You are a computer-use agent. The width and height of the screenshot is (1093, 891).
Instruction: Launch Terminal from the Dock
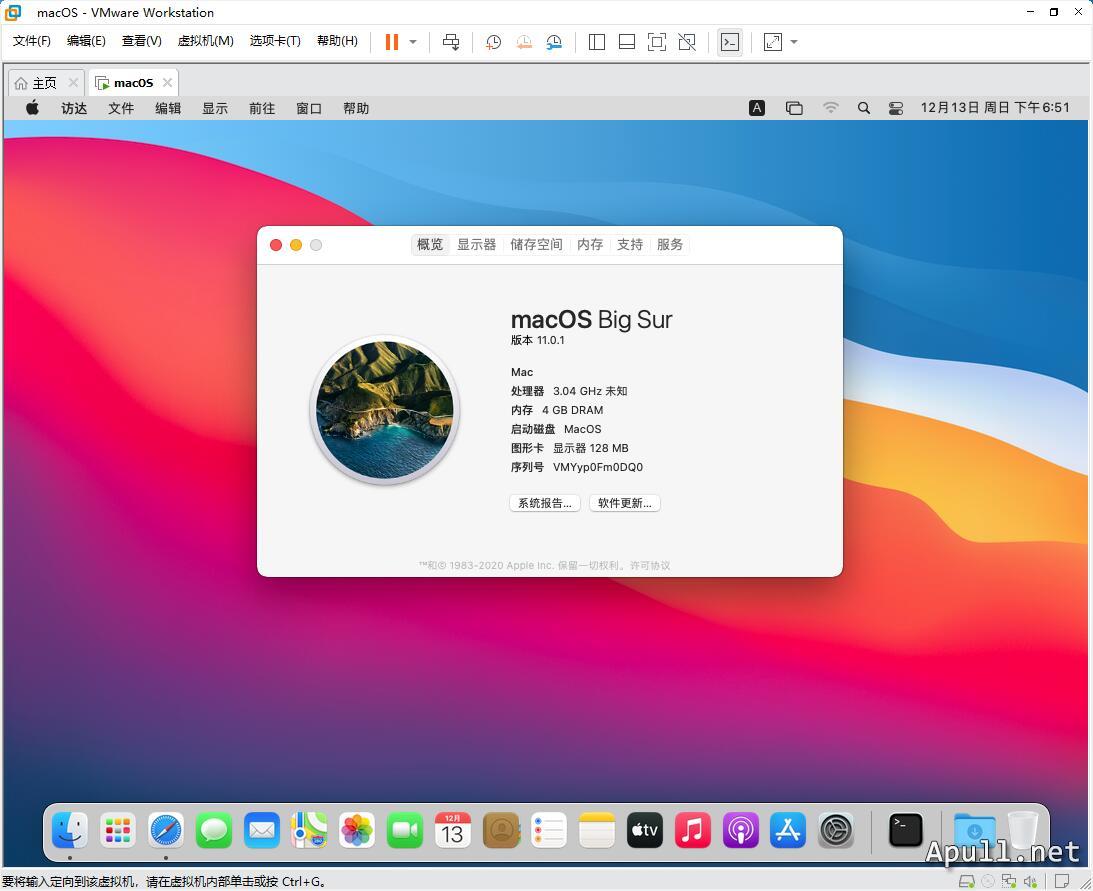tap(905, 830)
